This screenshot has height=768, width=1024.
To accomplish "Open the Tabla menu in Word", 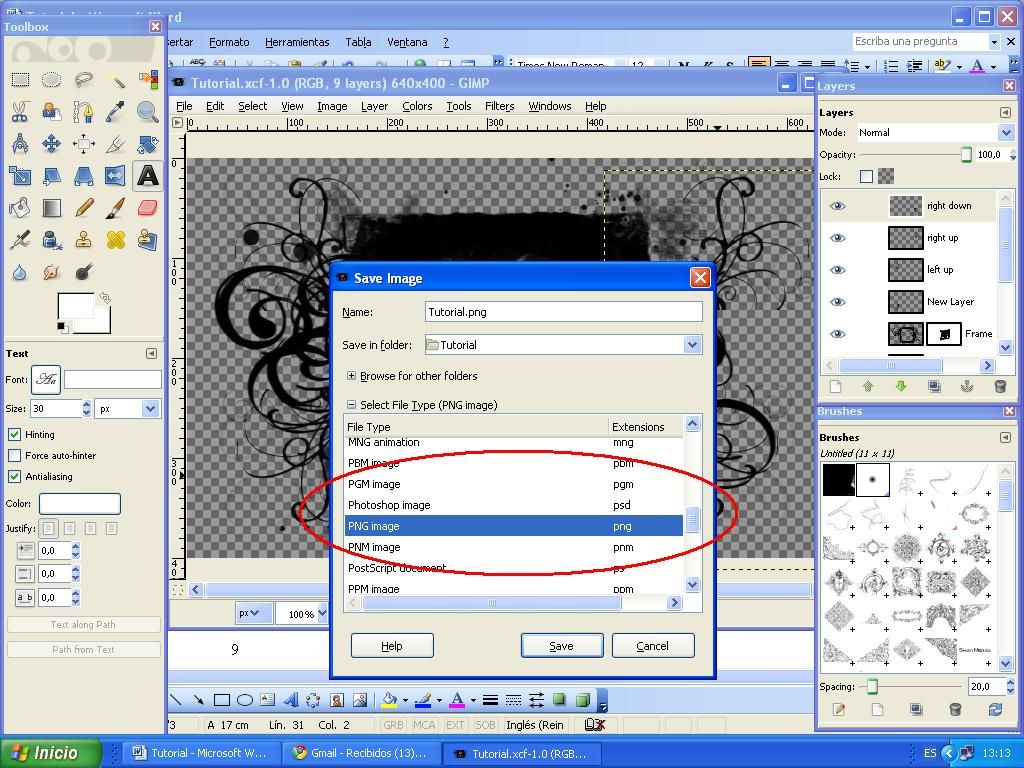I will 358,42.
